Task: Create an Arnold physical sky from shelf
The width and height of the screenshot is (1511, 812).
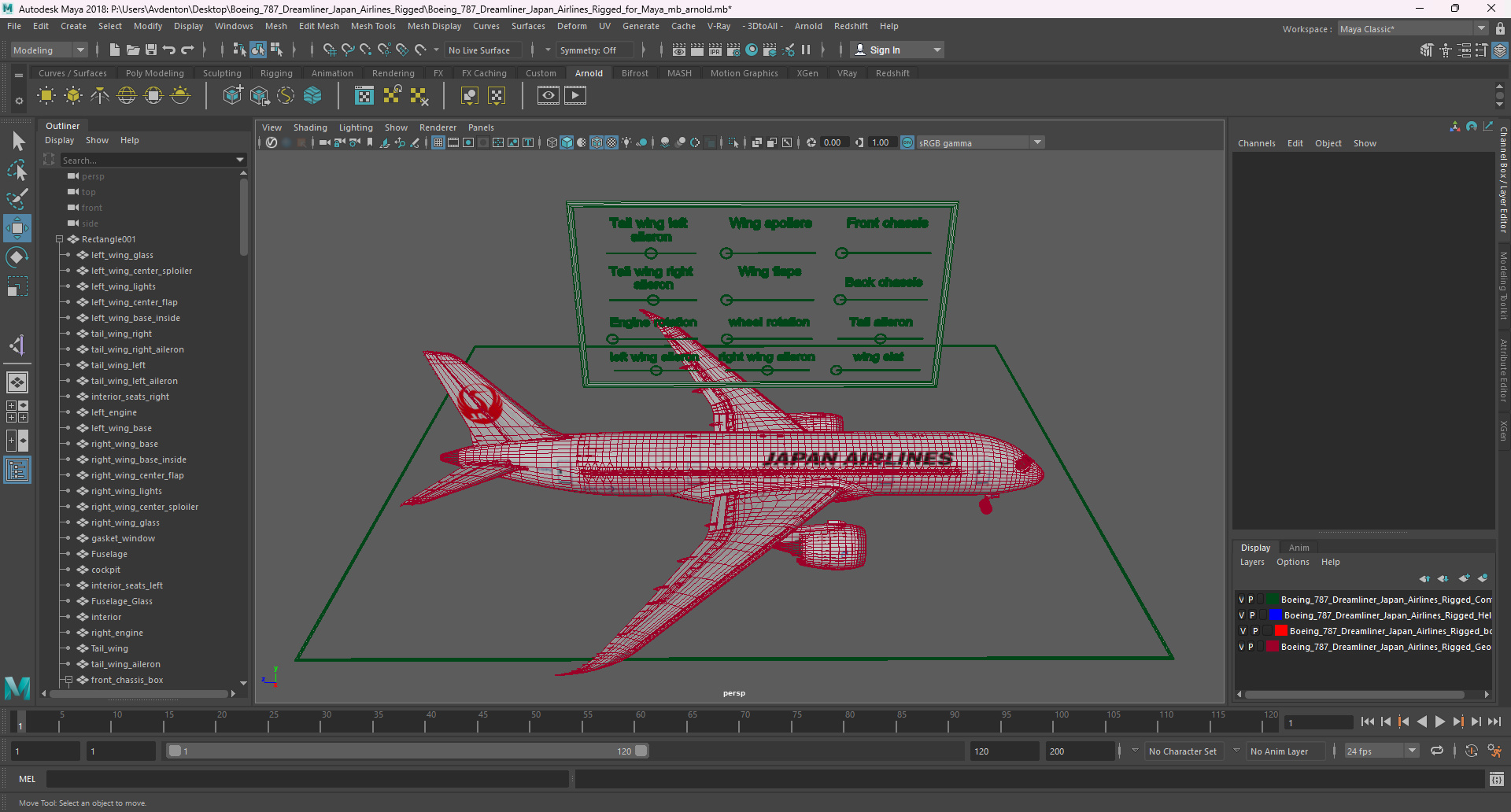Action: (180, 96)
